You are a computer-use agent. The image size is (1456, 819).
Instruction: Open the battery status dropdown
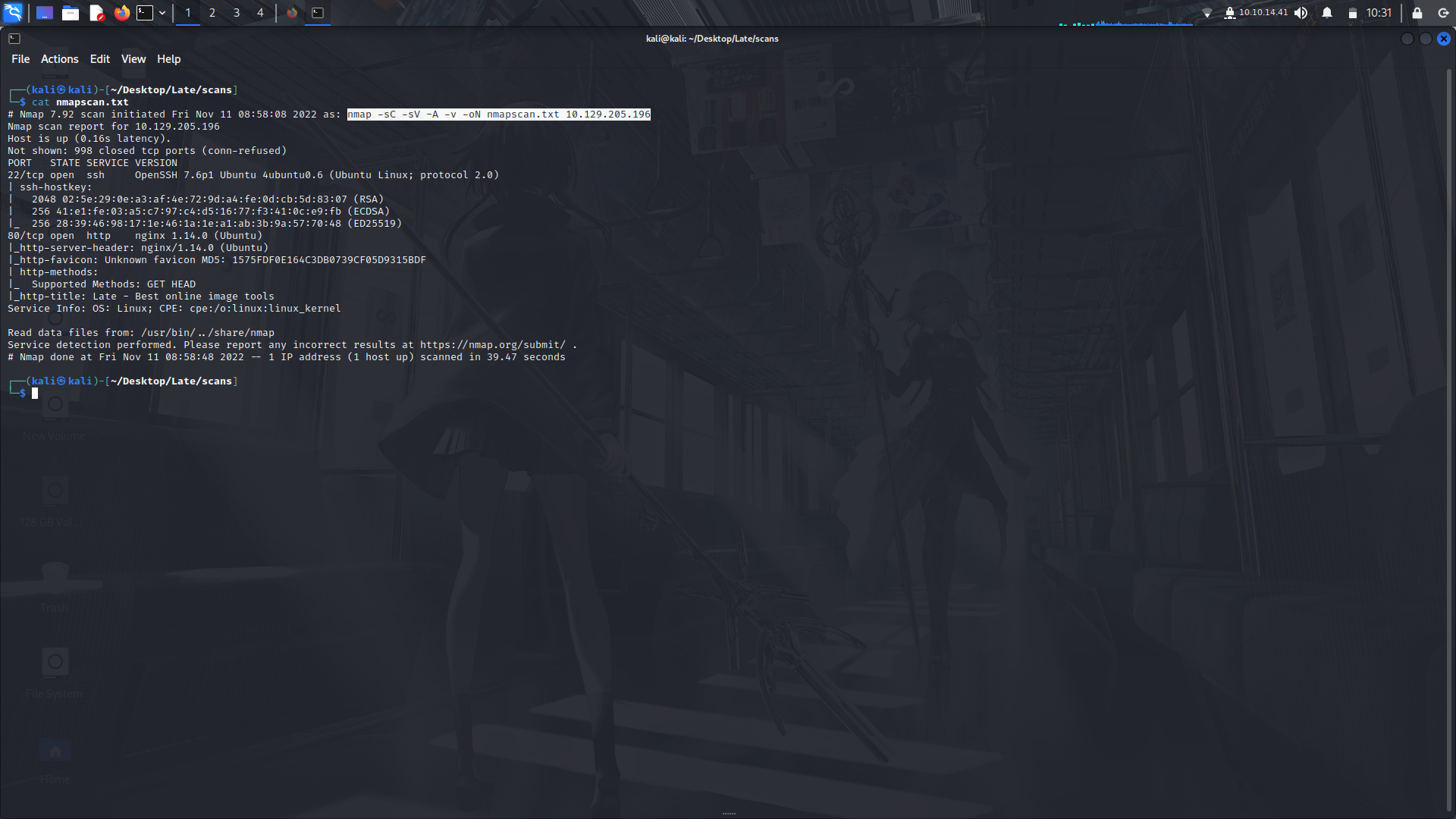coord(1352,12)
